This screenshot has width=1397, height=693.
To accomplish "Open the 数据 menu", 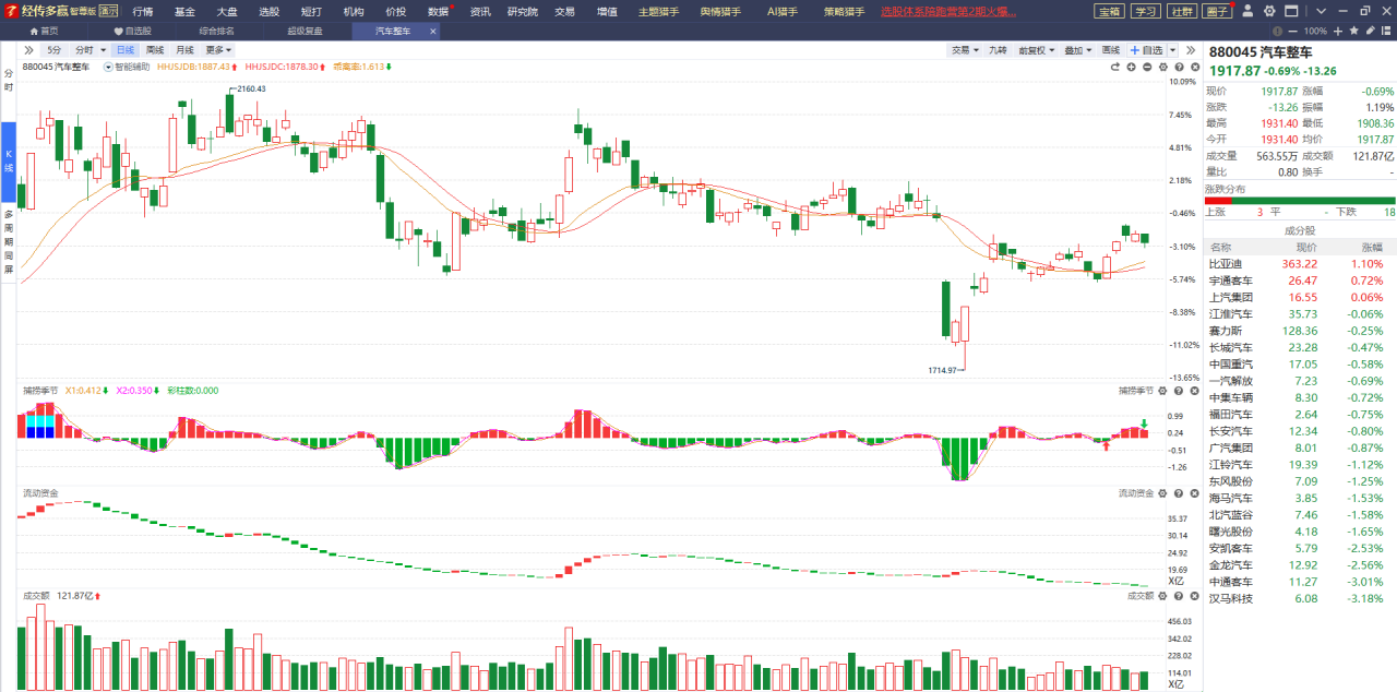I will (438, 11).
